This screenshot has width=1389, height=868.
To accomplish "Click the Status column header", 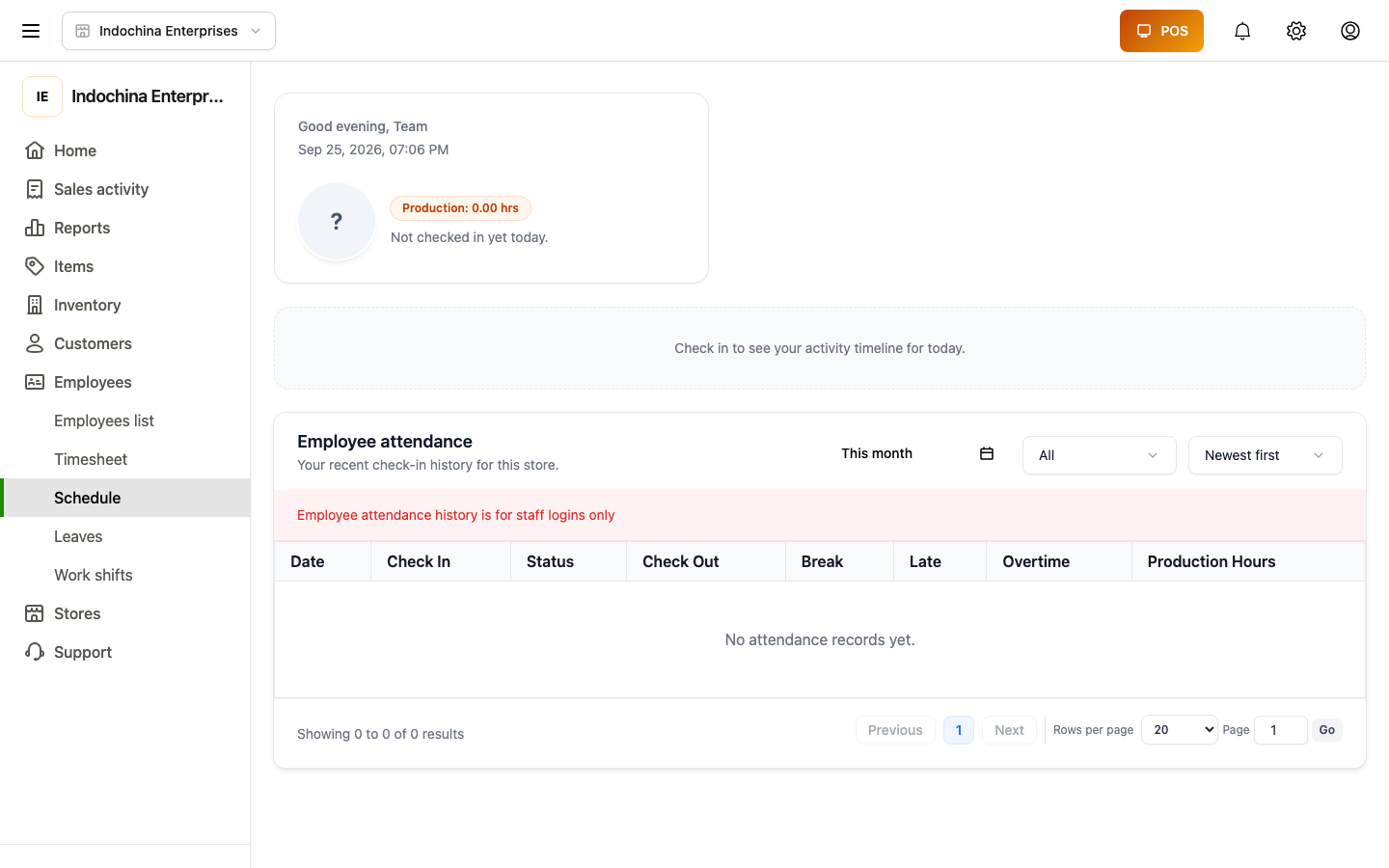I will point(569,561).
